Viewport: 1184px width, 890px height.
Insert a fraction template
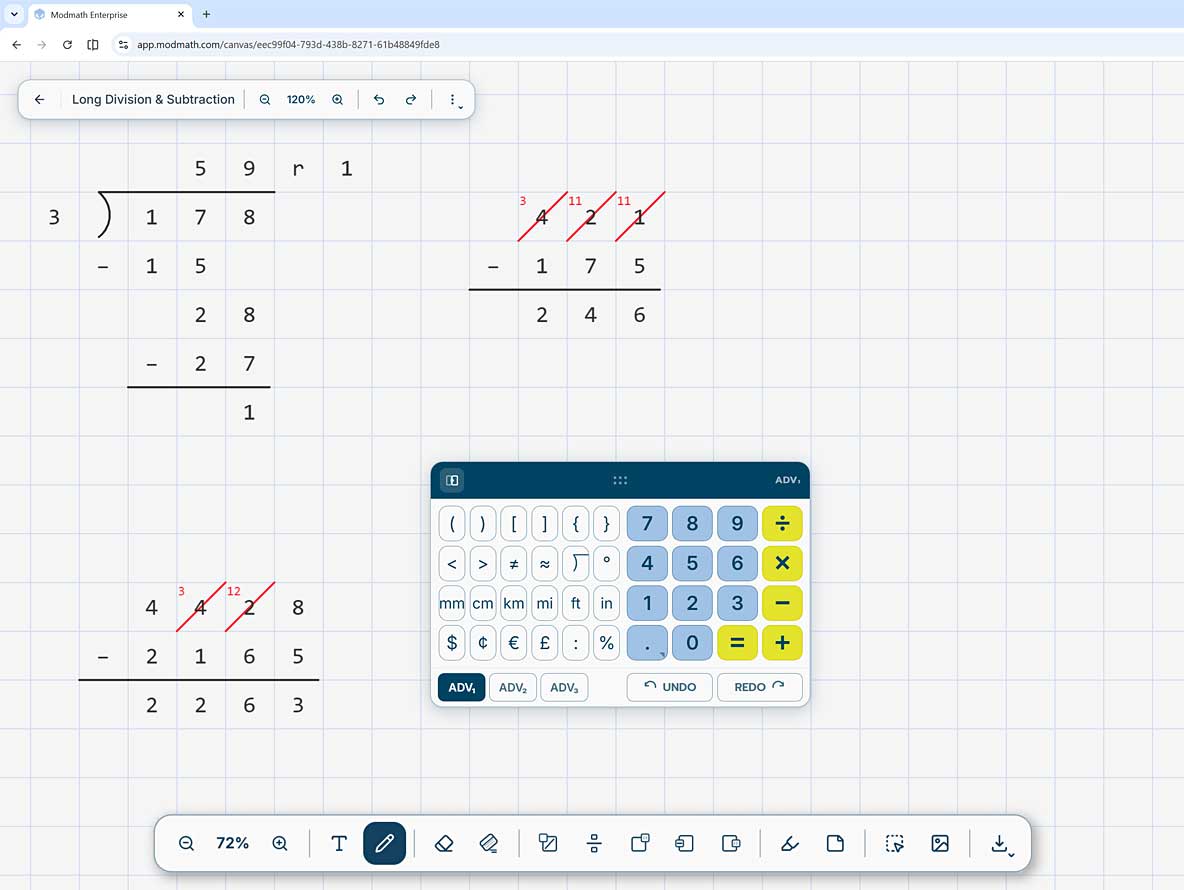(x=594, y=843)
